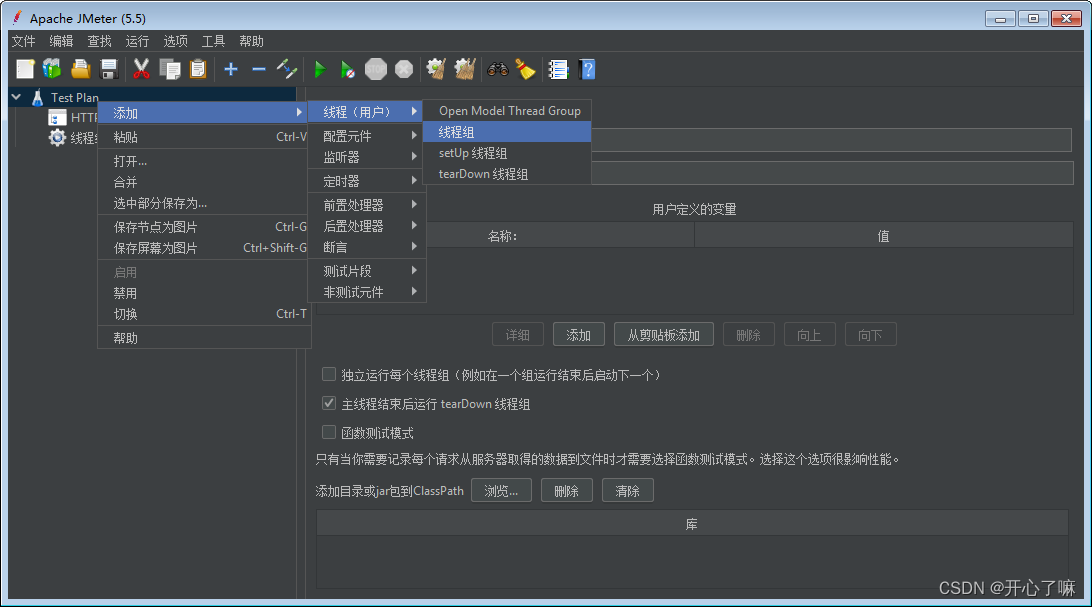
Task: Uncheck 主线程结束后运行 tearDown 线程组
Action: [x=329, y=403]
